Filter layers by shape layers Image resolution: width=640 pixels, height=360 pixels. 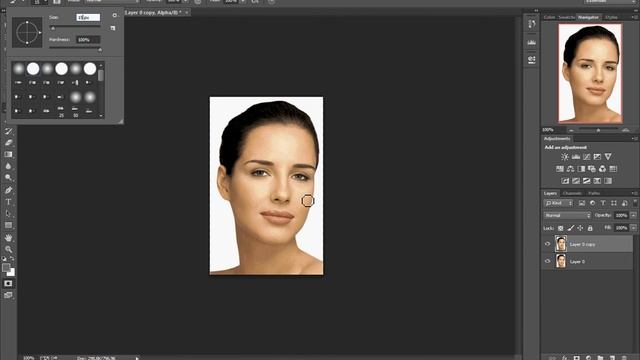pos(613,203)
